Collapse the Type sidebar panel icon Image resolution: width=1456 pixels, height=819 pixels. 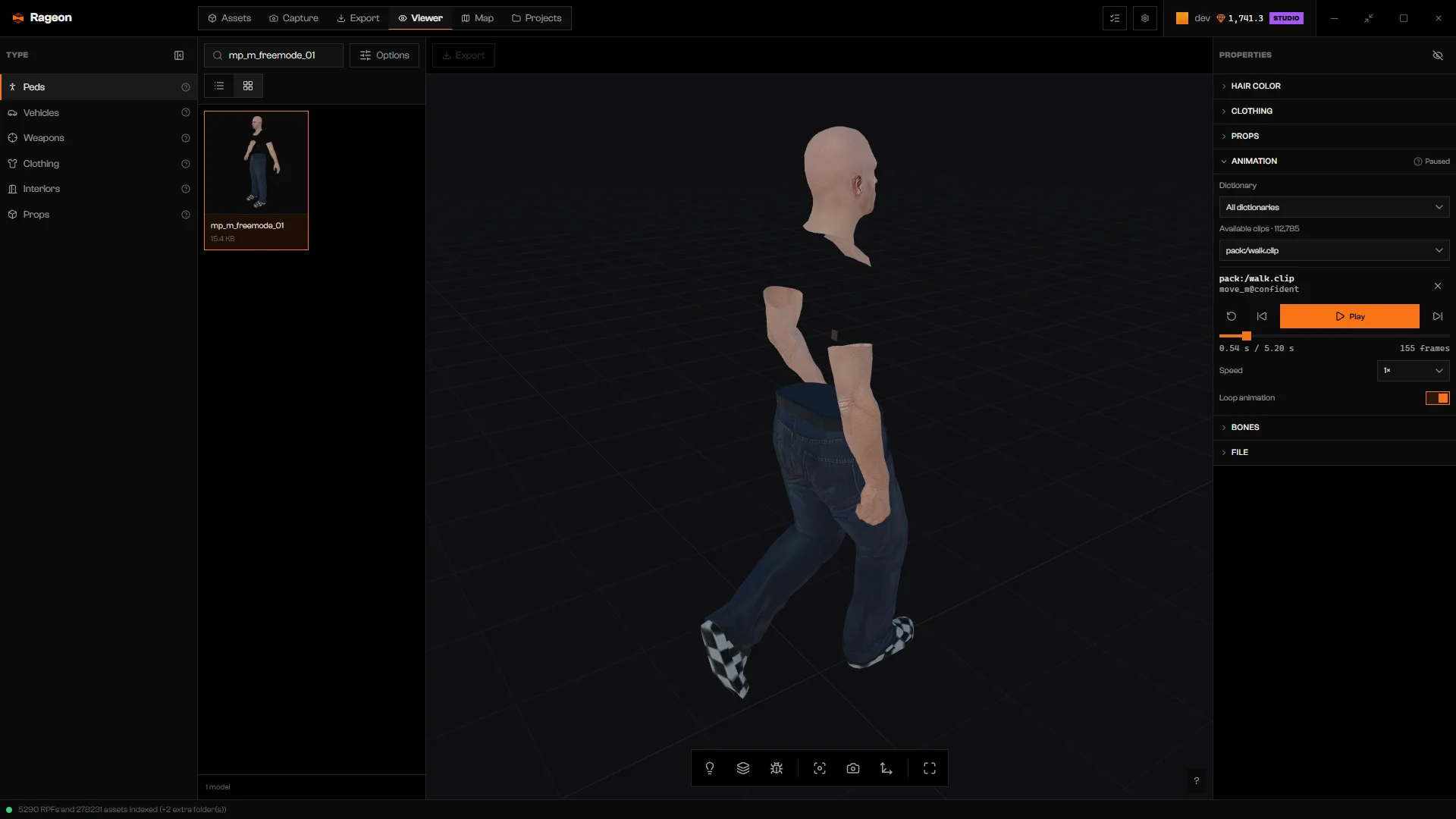[x=179, y=55]
